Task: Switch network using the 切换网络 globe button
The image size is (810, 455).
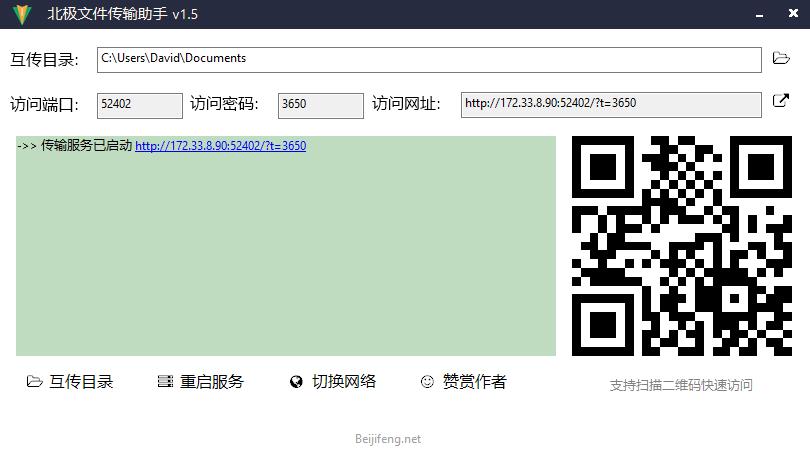Action: [x=333, y=382]
